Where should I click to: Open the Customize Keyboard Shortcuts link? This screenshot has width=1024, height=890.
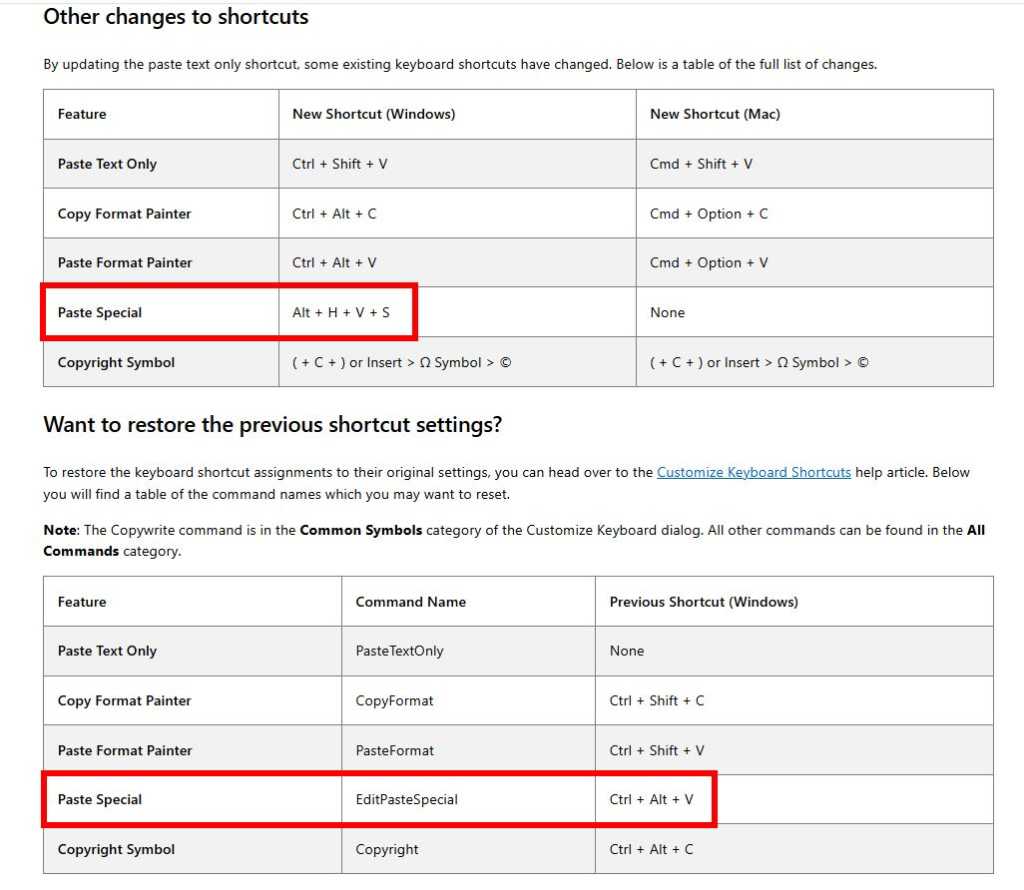[x=753, y=471]
